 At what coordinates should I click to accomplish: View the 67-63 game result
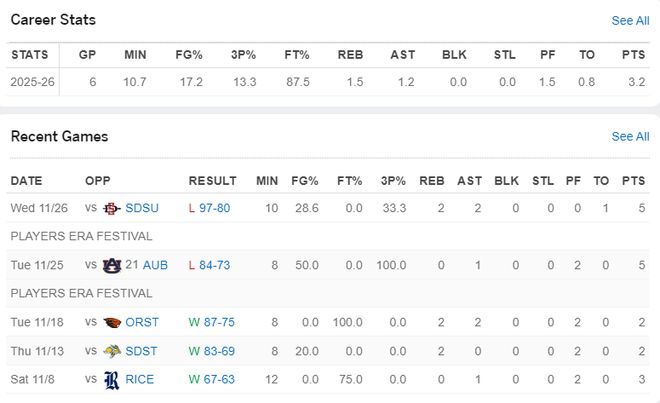[216, 379]
